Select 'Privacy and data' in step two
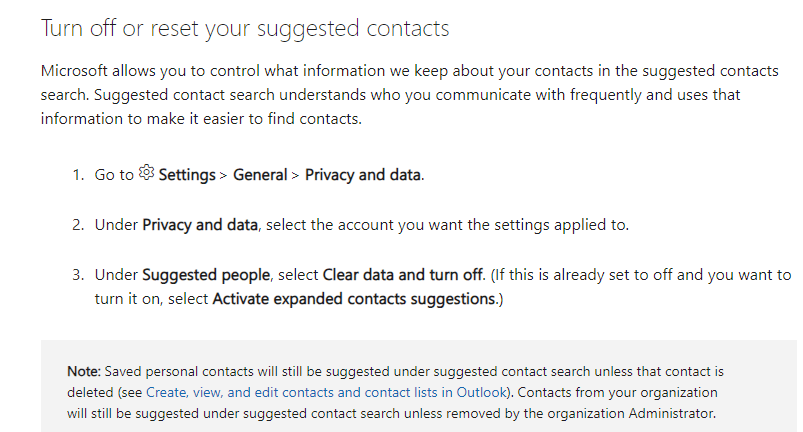 click(200, 224)
